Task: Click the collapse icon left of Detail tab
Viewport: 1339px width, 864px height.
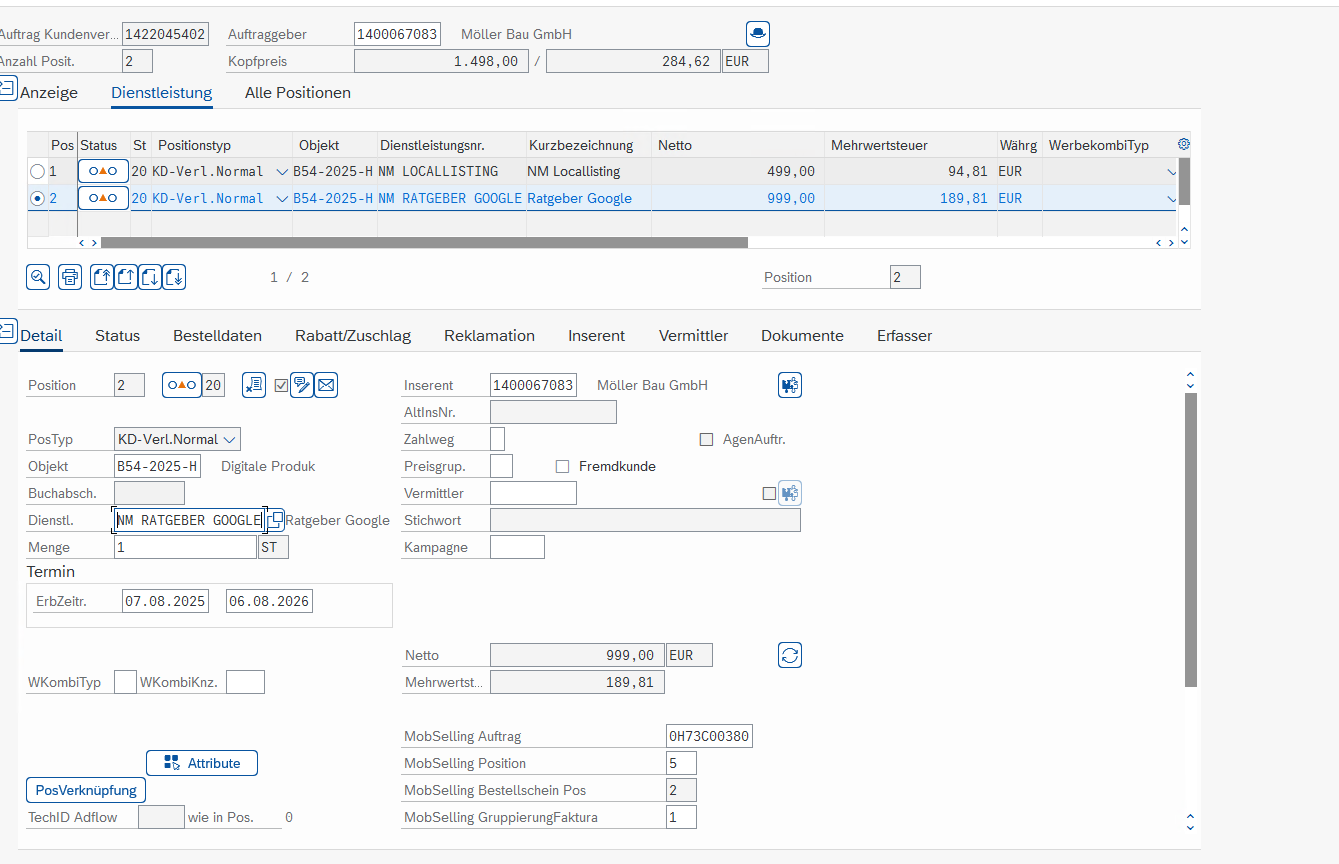Action: (8, 329)
